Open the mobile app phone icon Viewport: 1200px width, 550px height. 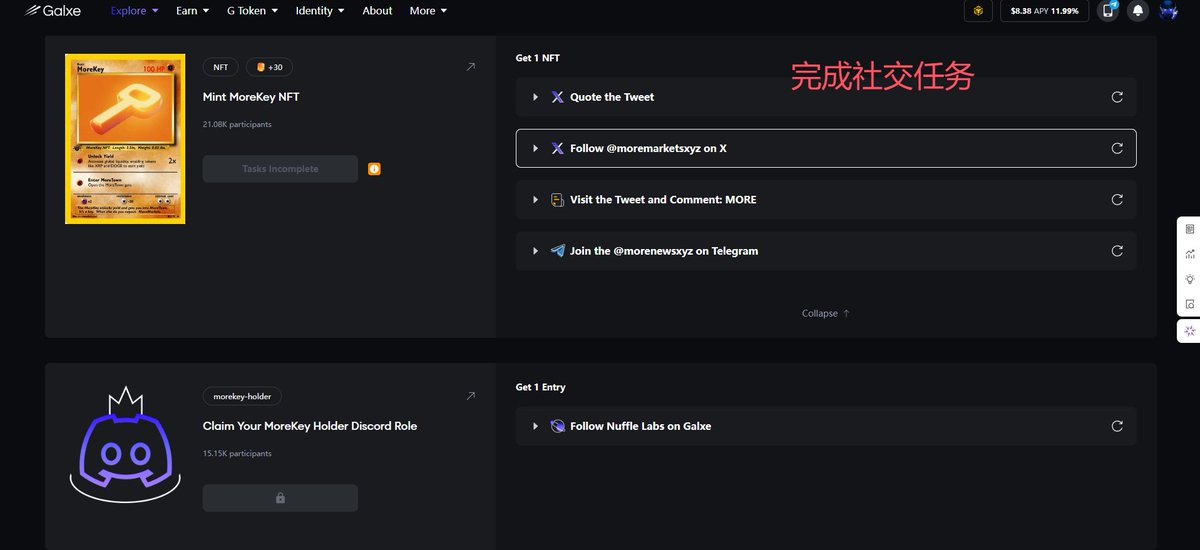tap(1108, 11)
